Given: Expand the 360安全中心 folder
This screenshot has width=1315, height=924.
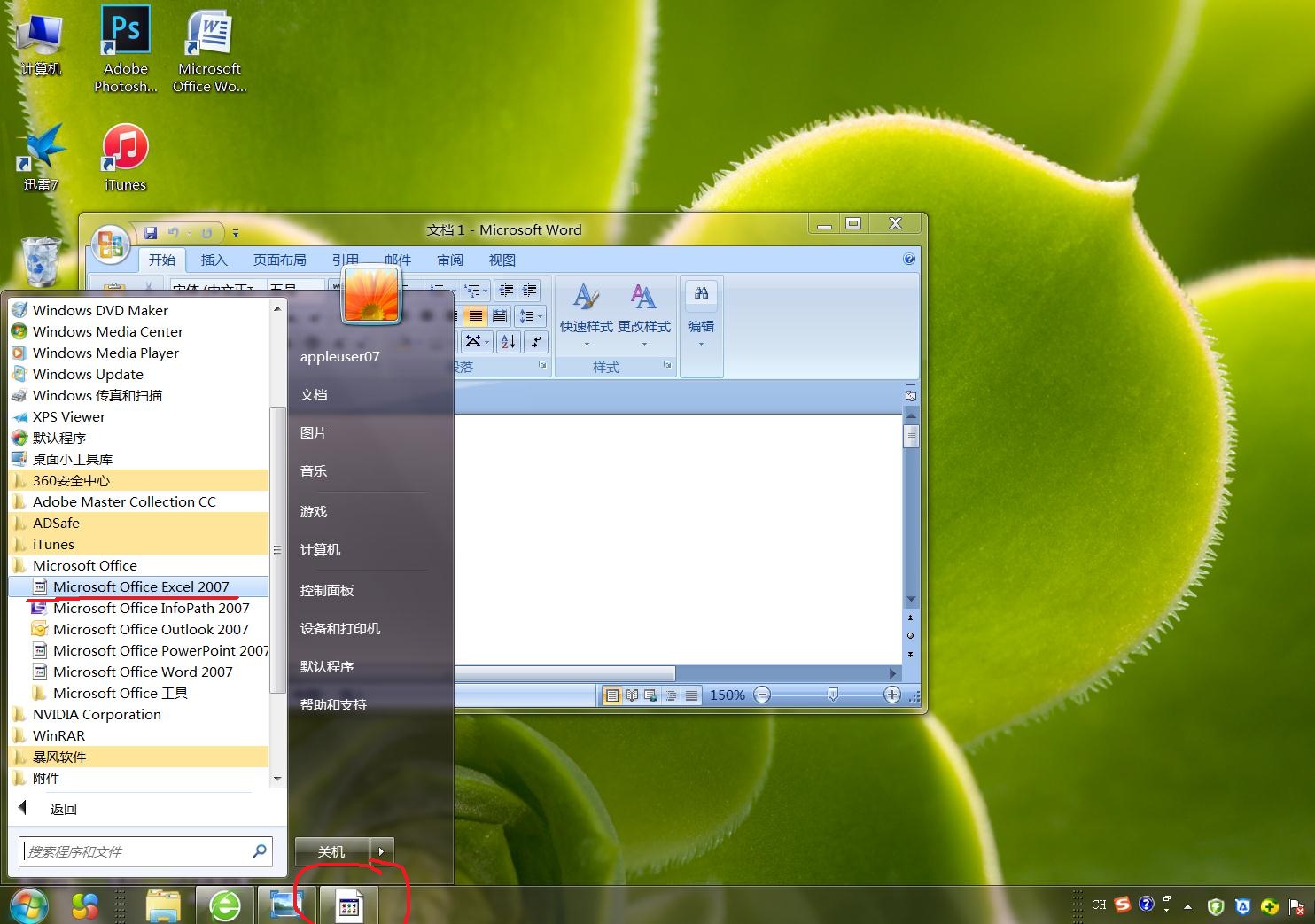Looking at the screenshot, I should 139,480.
